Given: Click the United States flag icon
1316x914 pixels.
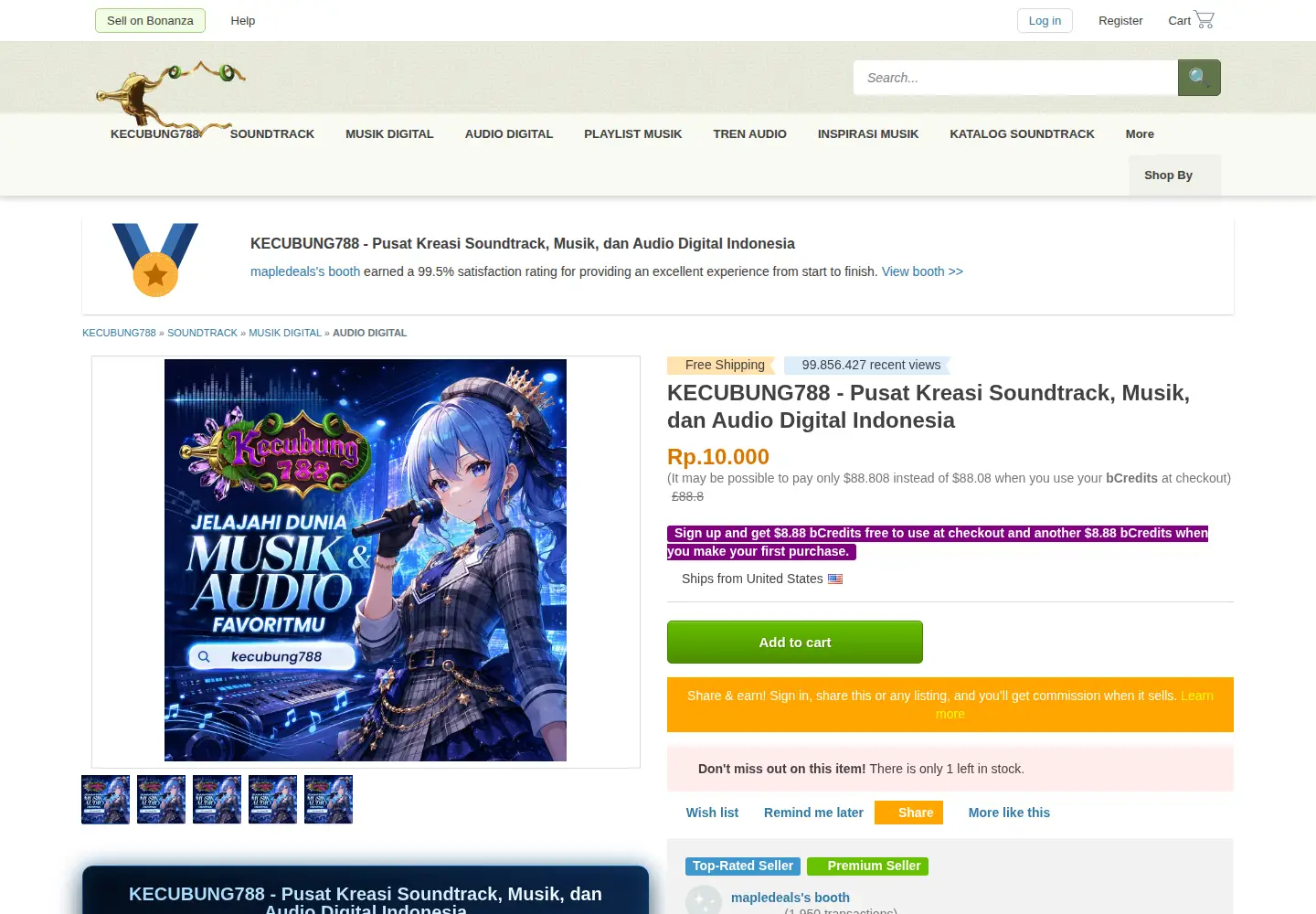Looking at the screenshot, I should [x=835, y=579].
